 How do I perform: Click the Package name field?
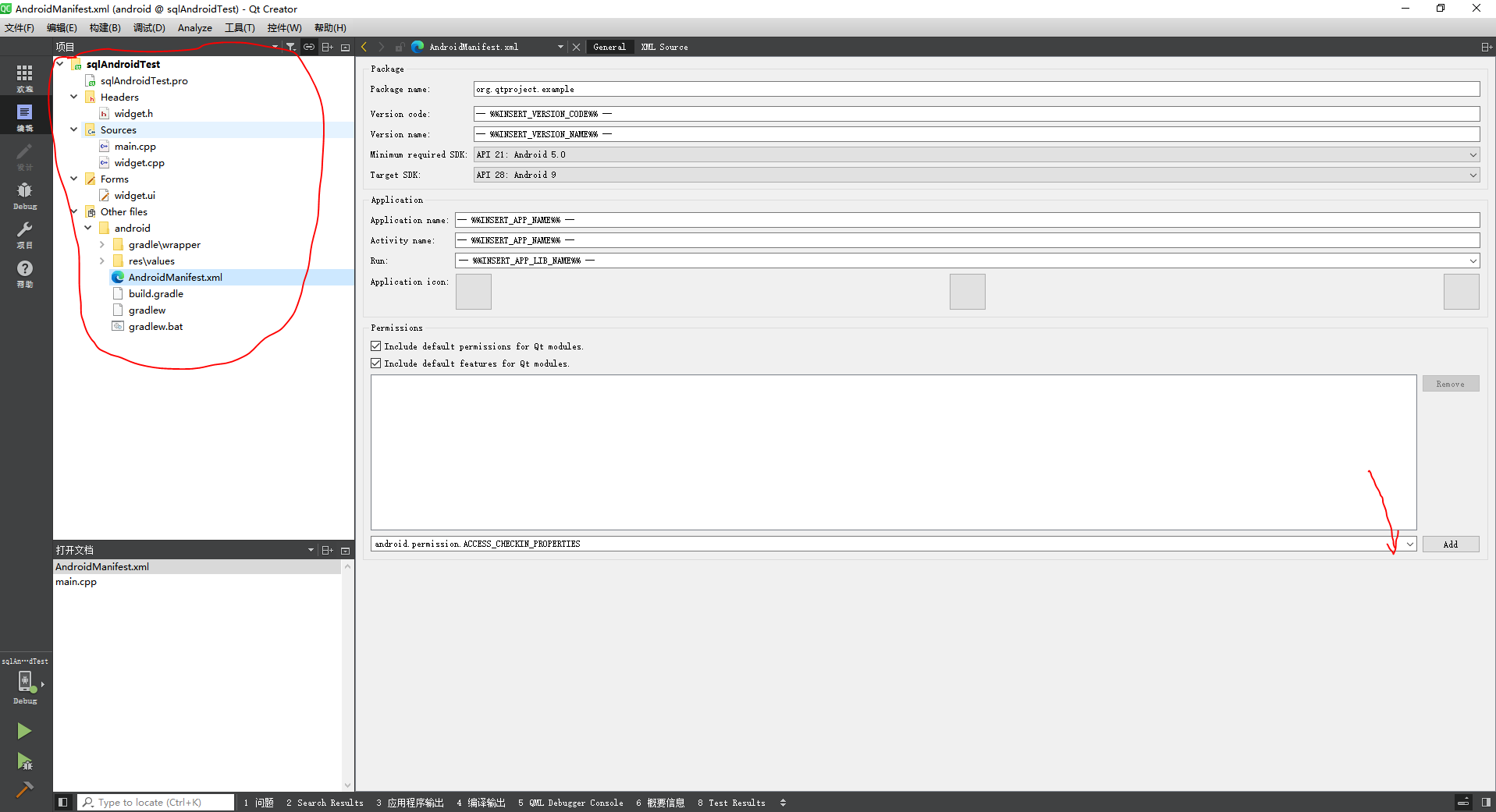click(976, 89)
